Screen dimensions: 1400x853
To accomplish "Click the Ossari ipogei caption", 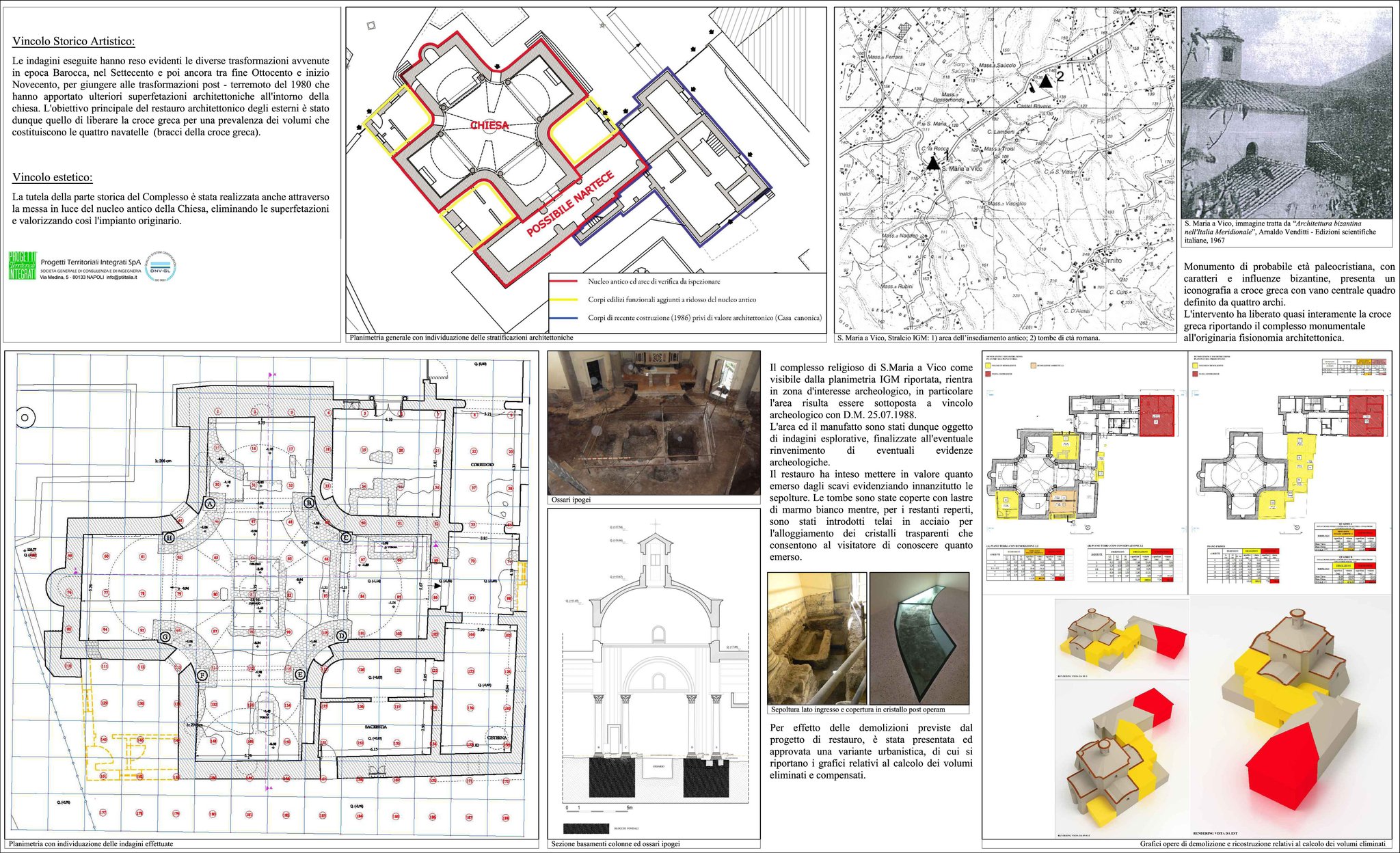I will pyautogui.click(x=571, y=500).
